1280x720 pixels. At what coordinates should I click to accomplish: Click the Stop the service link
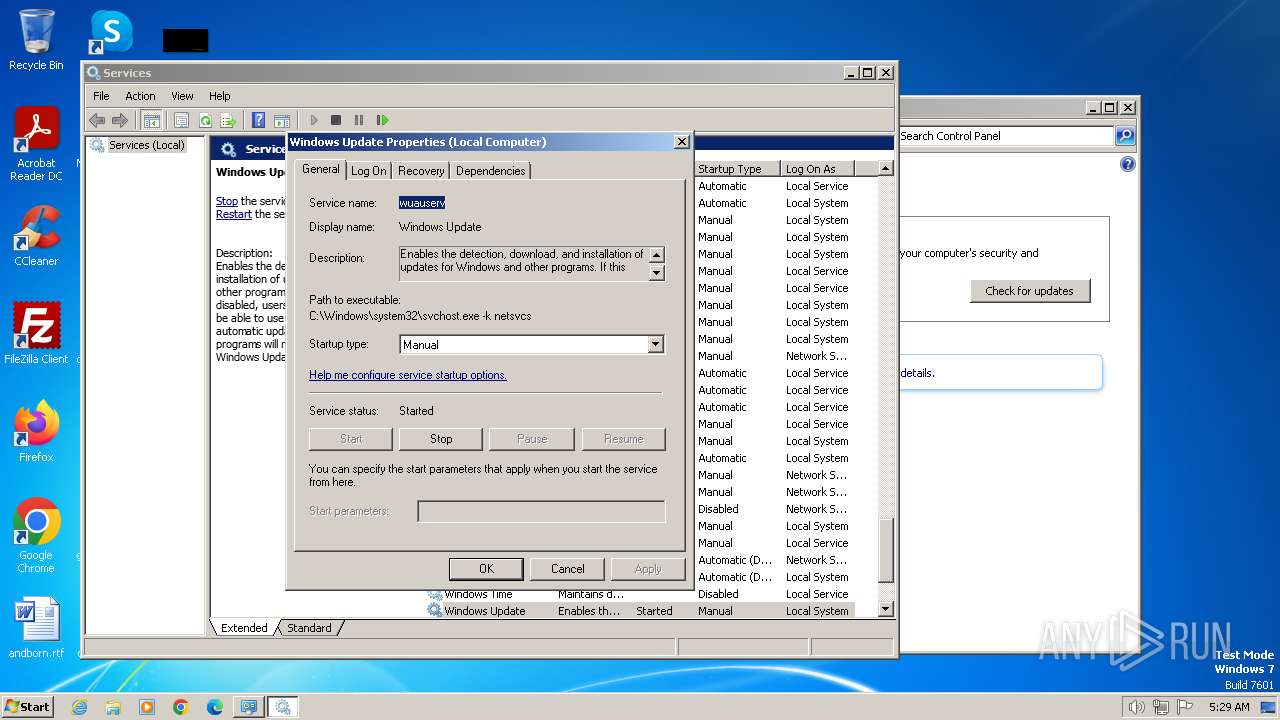point(227,201)
